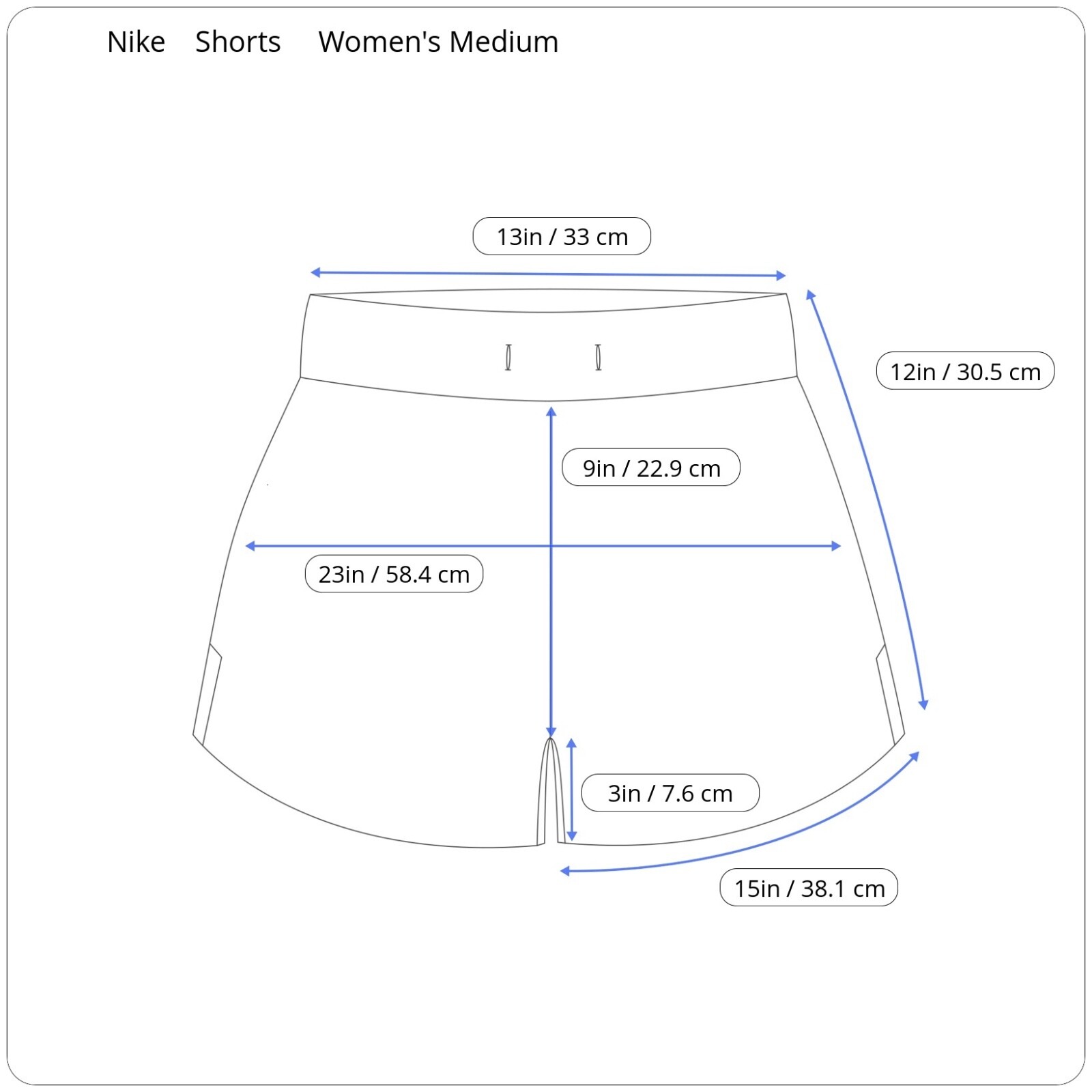Click the Shorts title text

(238, 42)
